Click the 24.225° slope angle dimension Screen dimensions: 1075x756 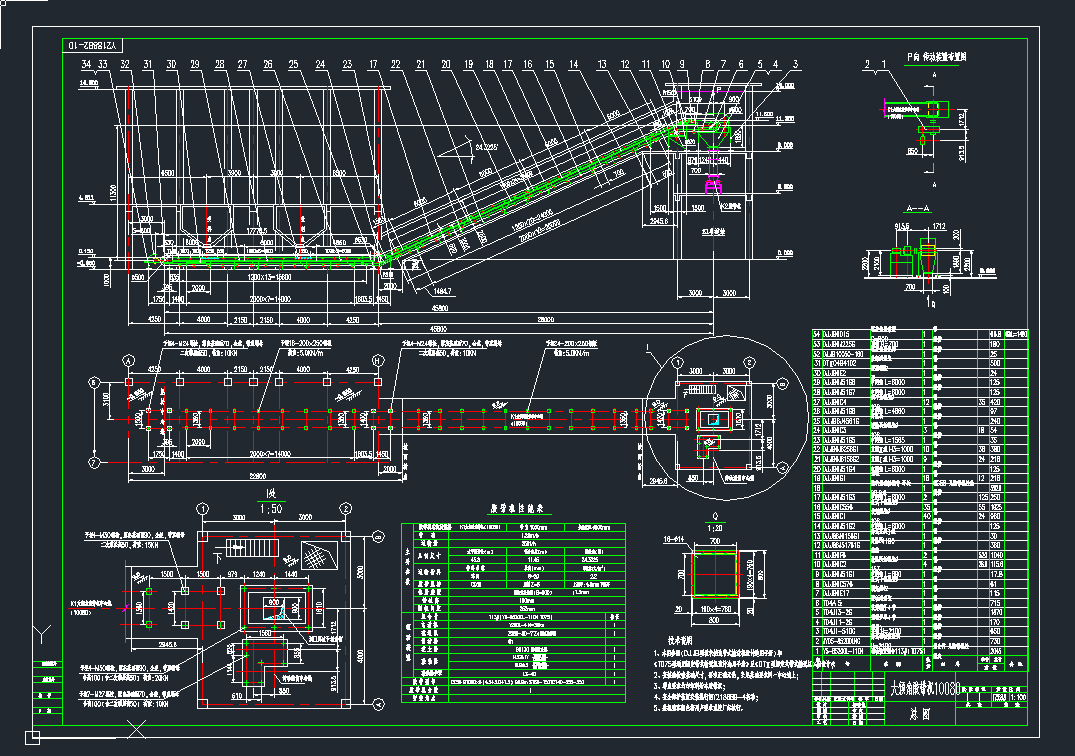click(x=485, y=145)
